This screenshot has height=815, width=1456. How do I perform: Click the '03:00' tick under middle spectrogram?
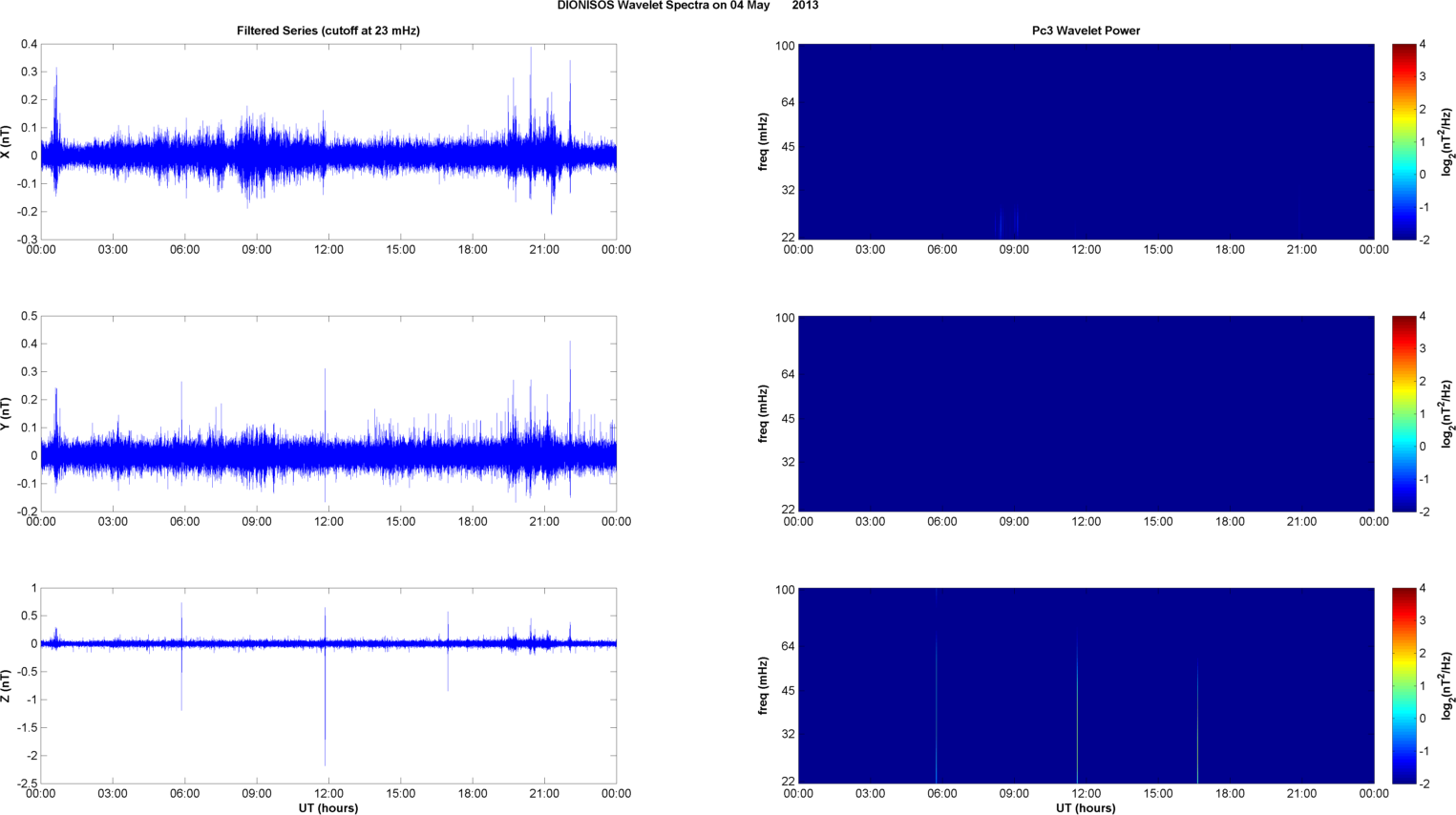tap(870, 522)
